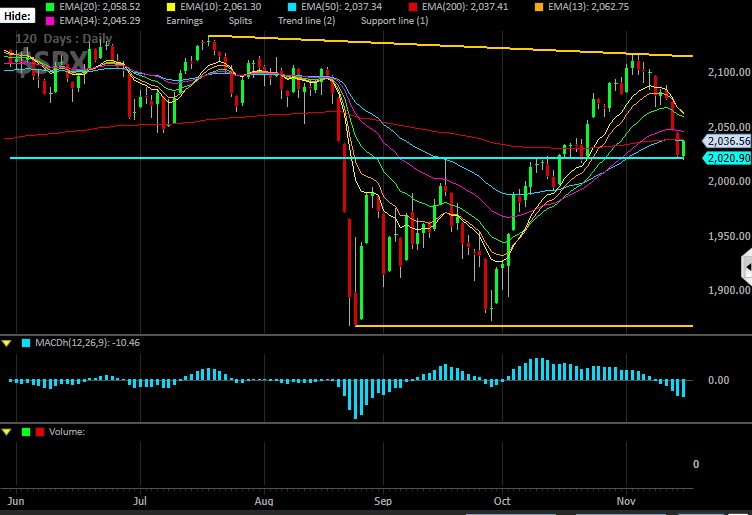Click the Jul date axis label
Viewport: 752px width, 515px height.
140,501
